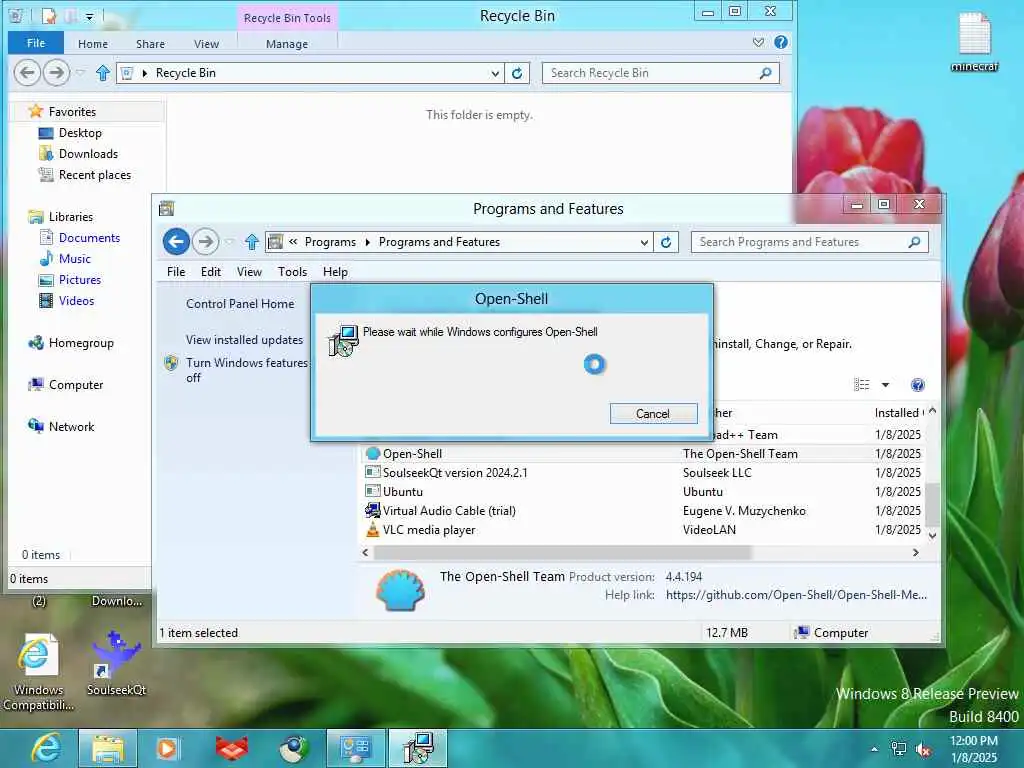Click the network tray icon
Screen dimensions: 1024x768
tap(899, 749)
